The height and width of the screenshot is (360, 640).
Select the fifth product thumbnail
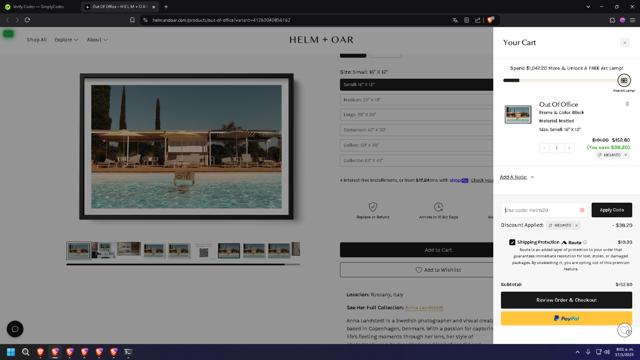179,250
